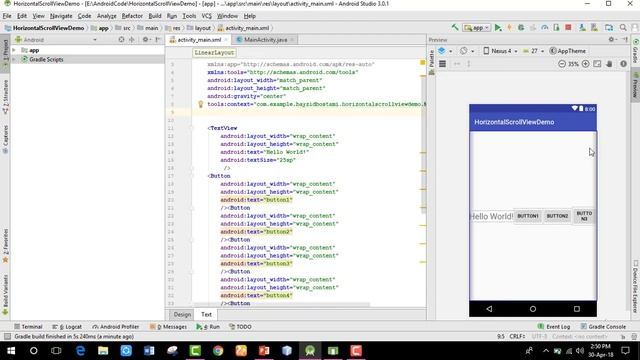Open the Messages tool window
Viewport: 640px width, 360px height.
tap(169, 327)
